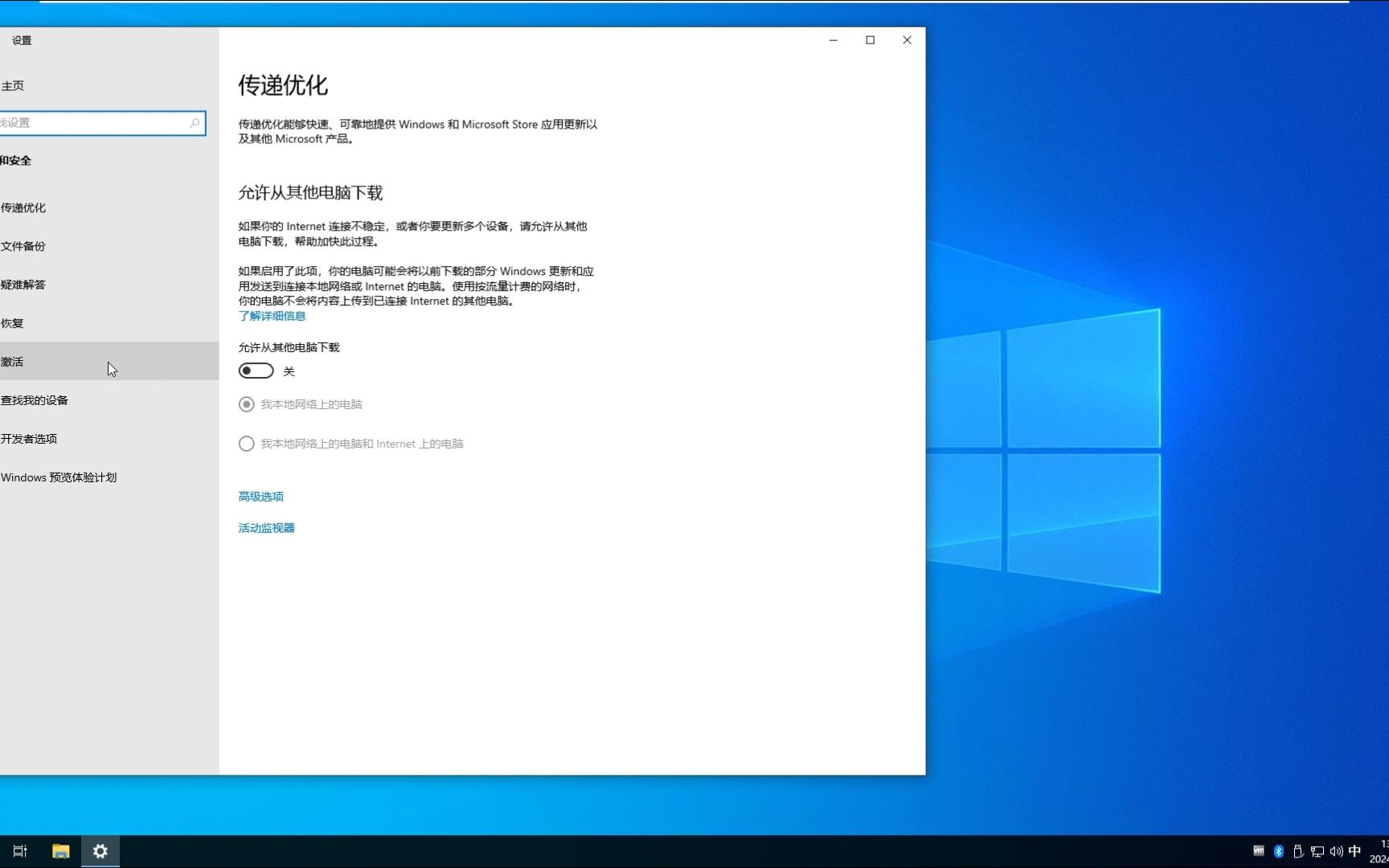
Task: Click the 传递优化 page heading
Action: [283, 85]
